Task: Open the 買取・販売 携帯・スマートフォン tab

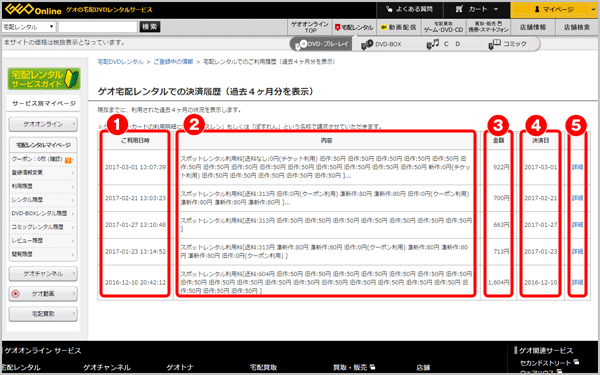Action: [x=488, y=27]
